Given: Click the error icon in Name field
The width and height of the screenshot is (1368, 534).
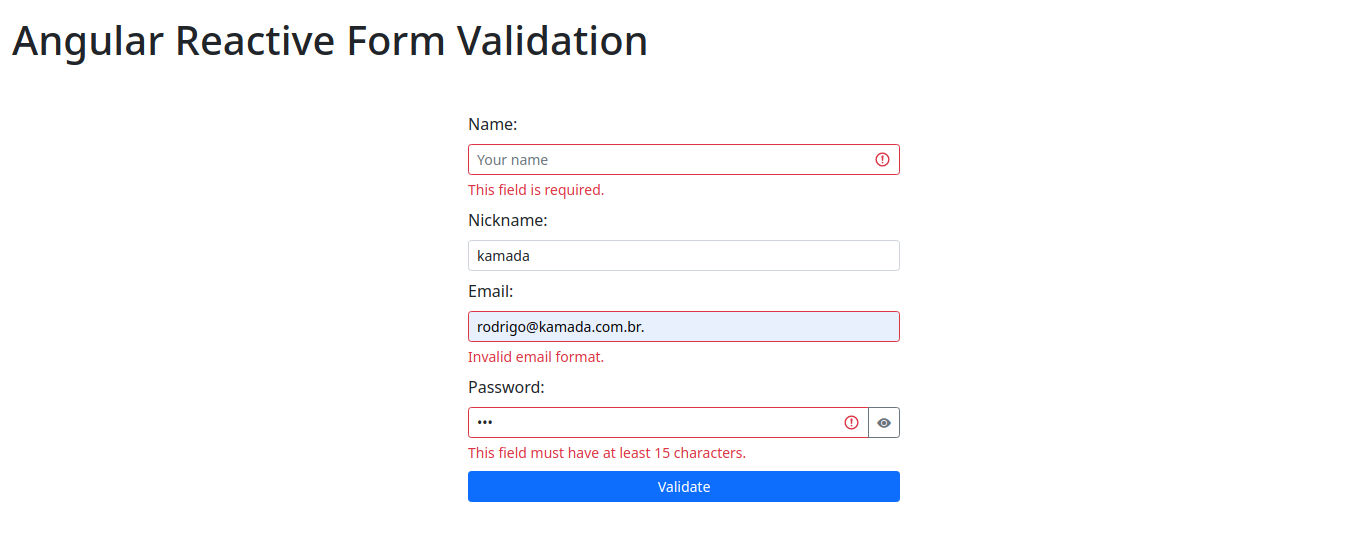Looking at the screenshot, I should [882, 160].
